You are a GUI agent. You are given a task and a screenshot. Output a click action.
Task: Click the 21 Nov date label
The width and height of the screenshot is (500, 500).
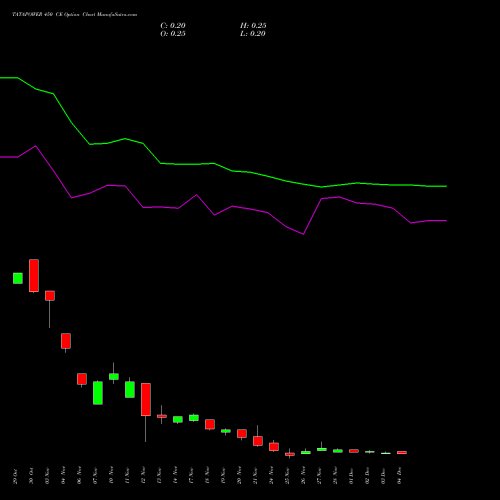(255, 476)
